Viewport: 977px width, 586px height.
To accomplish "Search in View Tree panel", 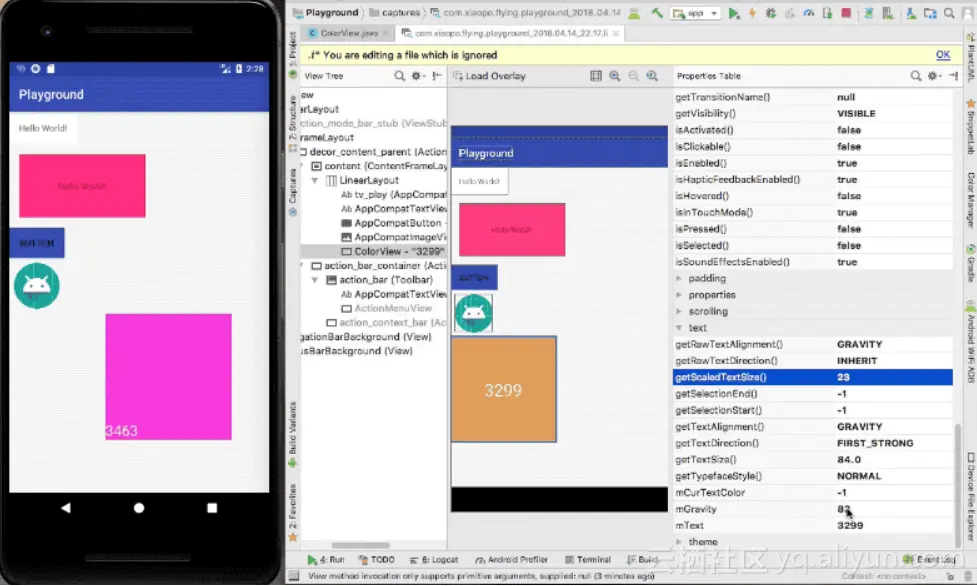I will pos(399,76).
